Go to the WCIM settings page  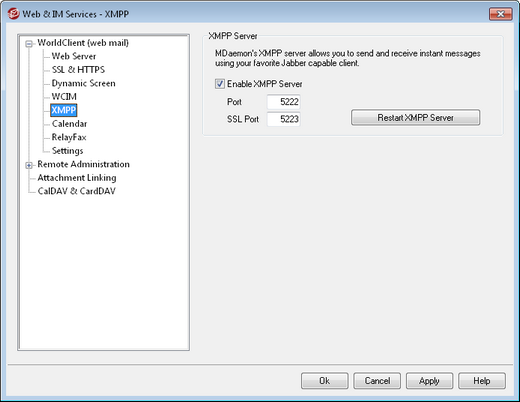pyautogui.click(x=64, y=97)
